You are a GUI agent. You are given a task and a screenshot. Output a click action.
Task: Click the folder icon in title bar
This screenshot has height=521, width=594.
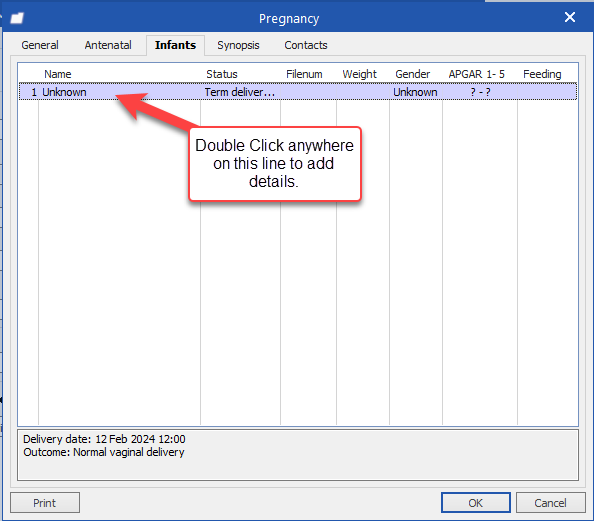[17, 18]
